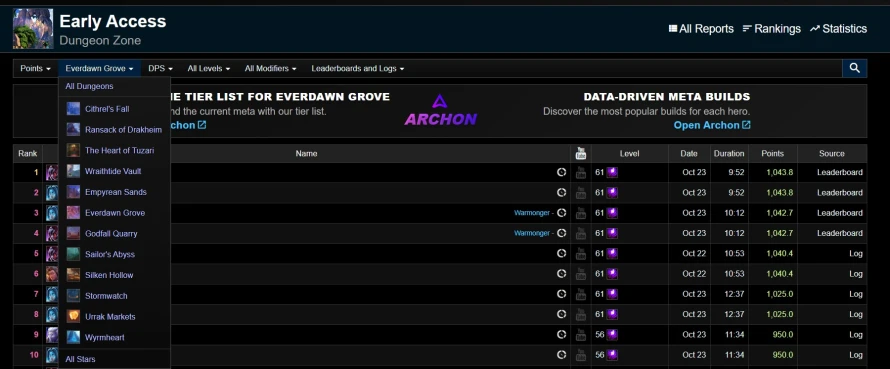Screen dimensions: 890x369
Task: Sort by the Level column header
Action: coord(629,153)
